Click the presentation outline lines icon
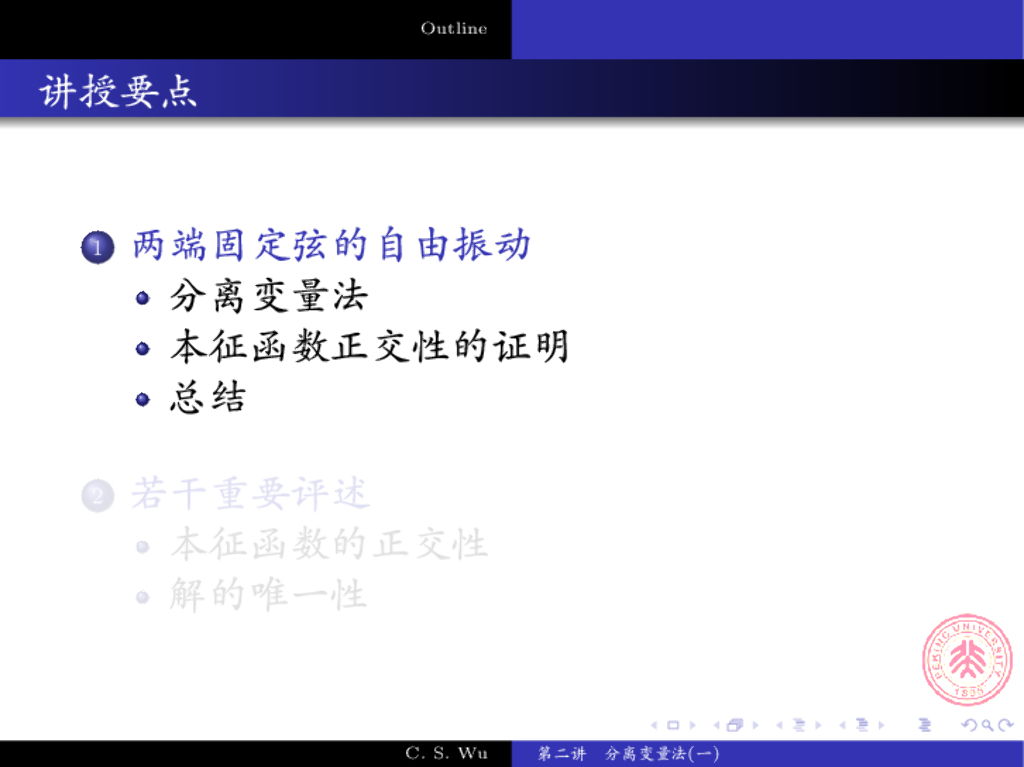The height and width of the screenshot is (767, 1024). tap(925, 725)
